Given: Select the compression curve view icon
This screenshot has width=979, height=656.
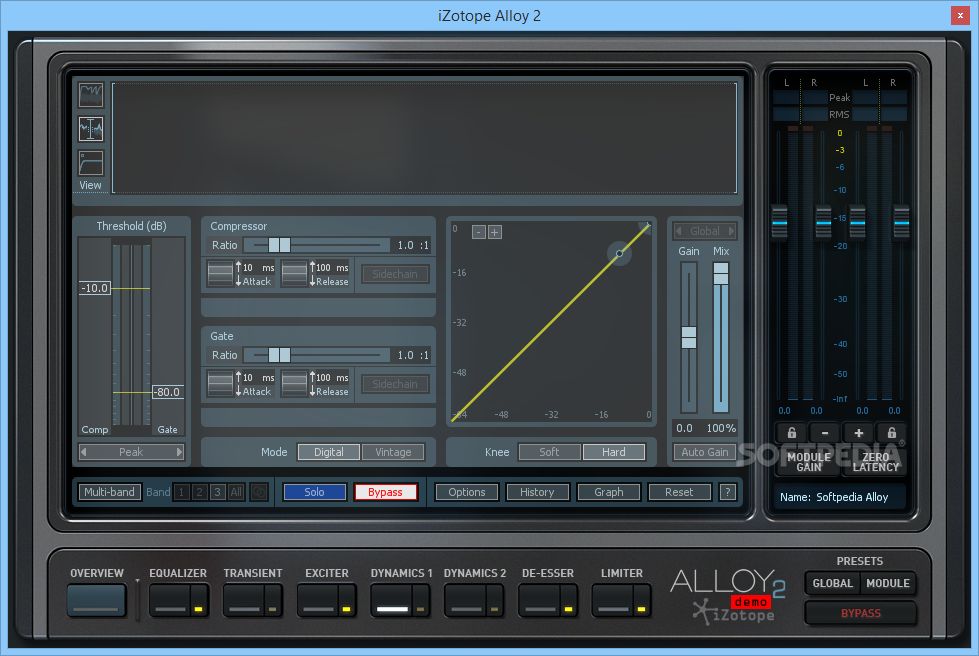Looking at the screenshot, I should (91, 162).
